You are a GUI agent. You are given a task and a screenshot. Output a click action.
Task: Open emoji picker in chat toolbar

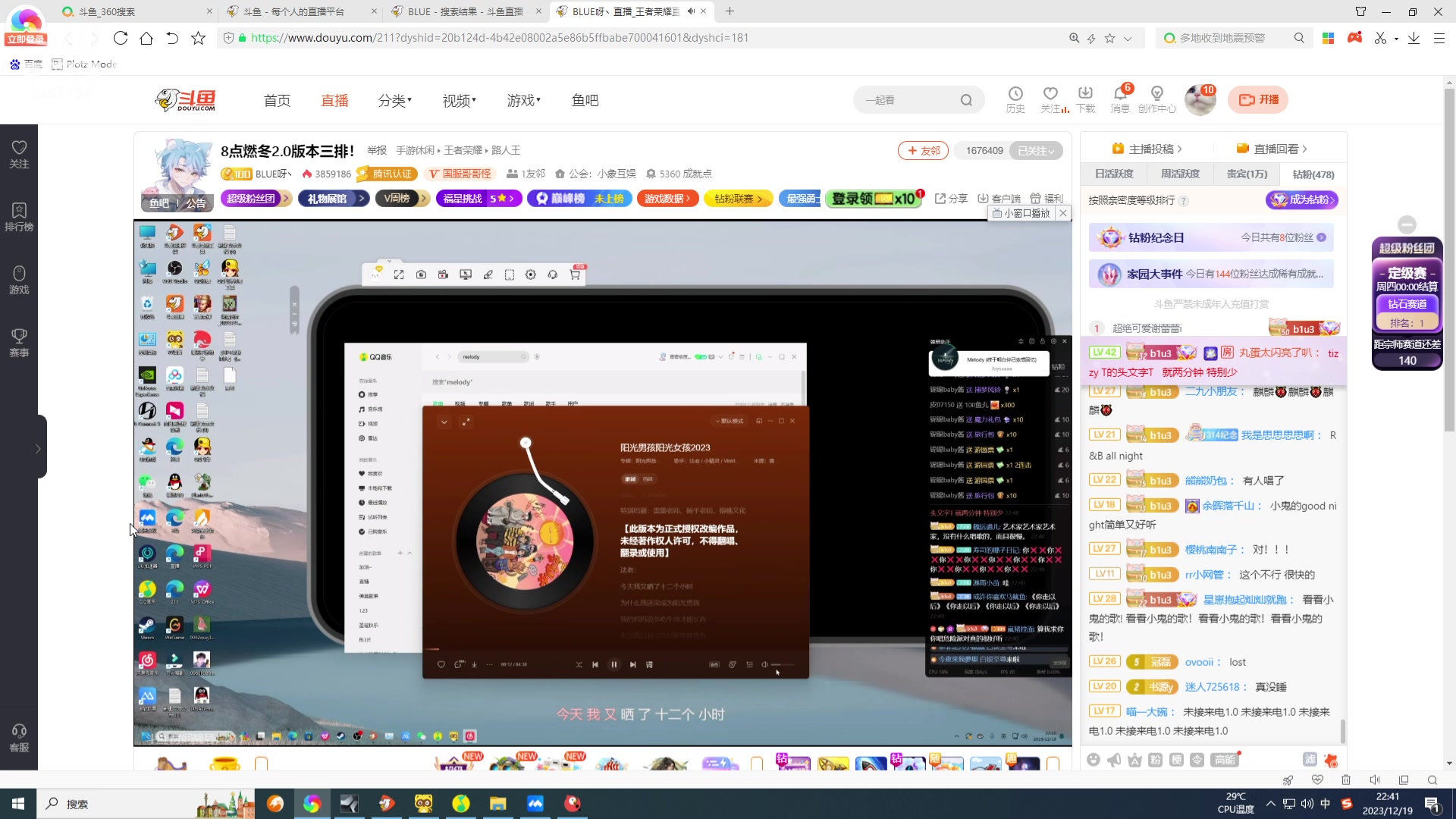[1093, 760]
